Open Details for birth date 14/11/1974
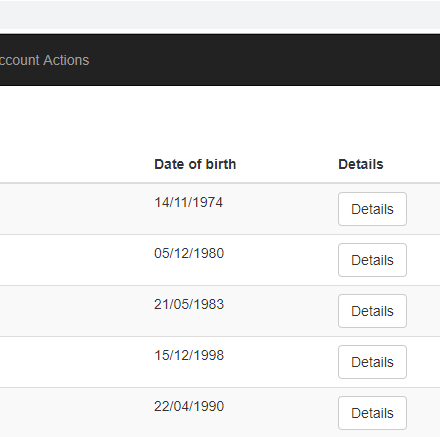 [372, 209]
